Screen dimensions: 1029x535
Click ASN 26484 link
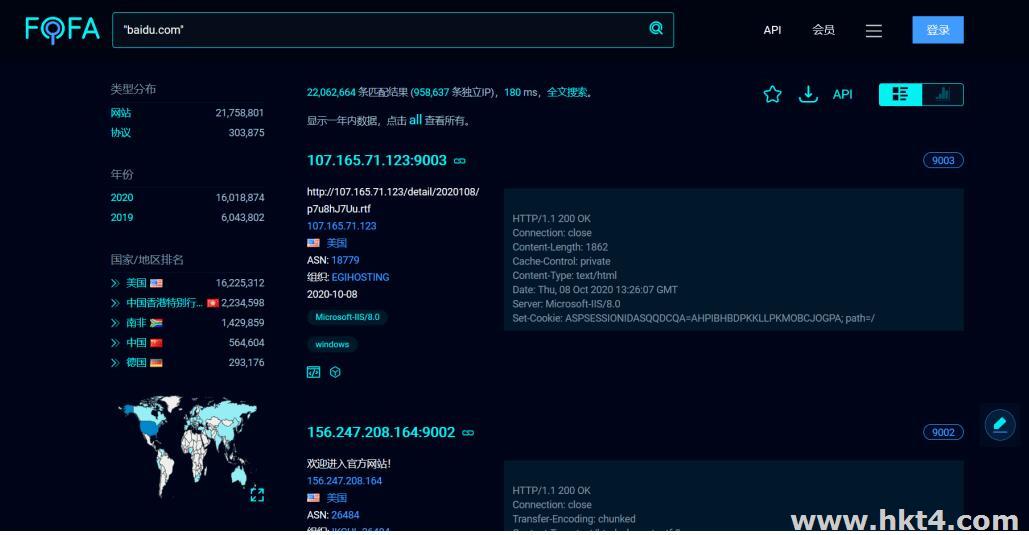[345, 515]
